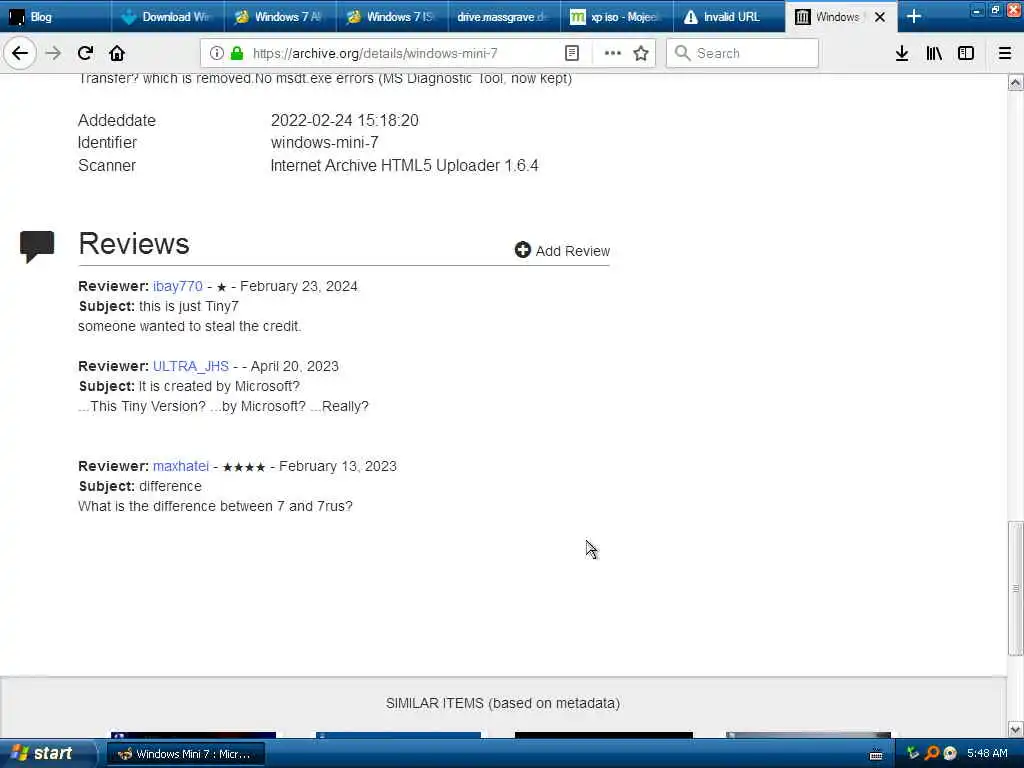Switch to the Download Win tab
Image resolution: width=1024 pixels, height=768 pixels.
tap(168, 16)
